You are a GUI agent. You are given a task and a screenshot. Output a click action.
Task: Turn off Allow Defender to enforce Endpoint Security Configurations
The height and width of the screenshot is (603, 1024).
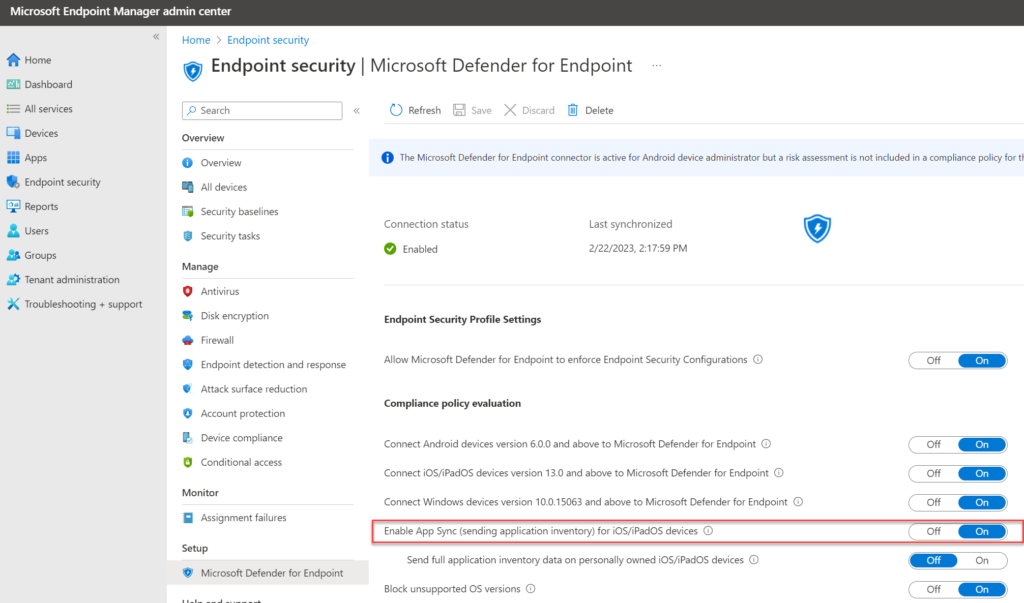point(933,361)
